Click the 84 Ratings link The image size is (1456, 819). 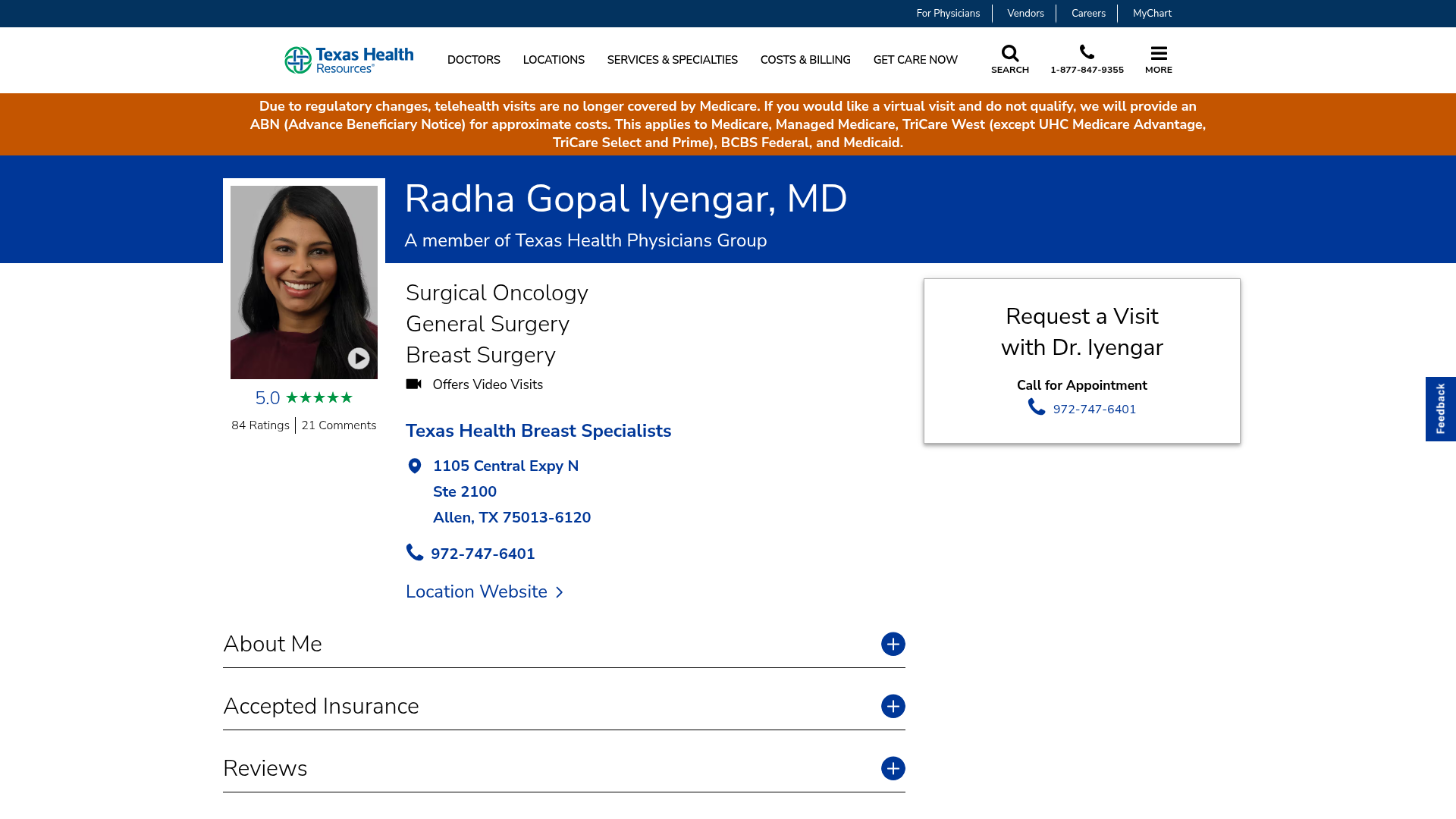[260, 425]
